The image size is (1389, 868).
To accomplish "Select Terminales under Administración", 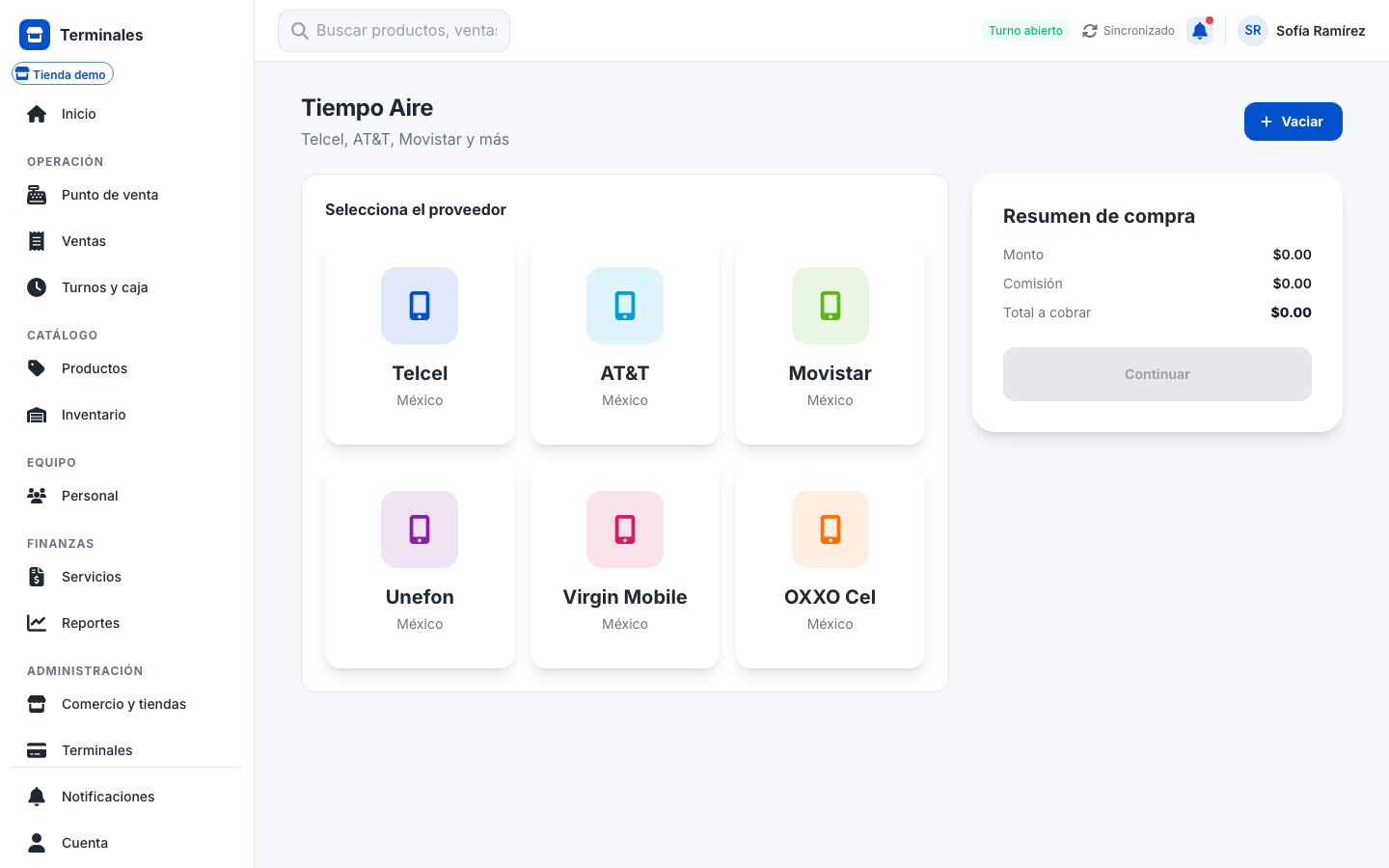I will point(126,750).
